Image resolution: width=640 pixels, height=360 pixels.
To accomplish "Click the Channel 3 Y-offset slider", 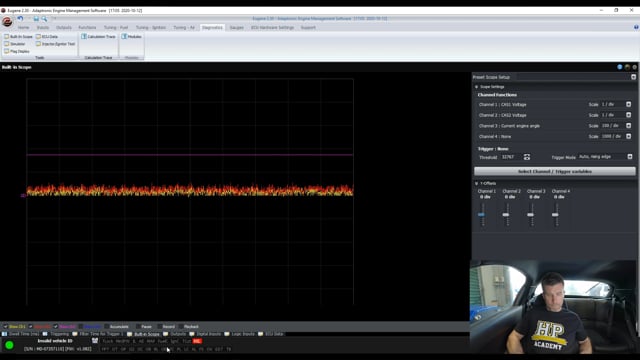I will coord(531,214).
